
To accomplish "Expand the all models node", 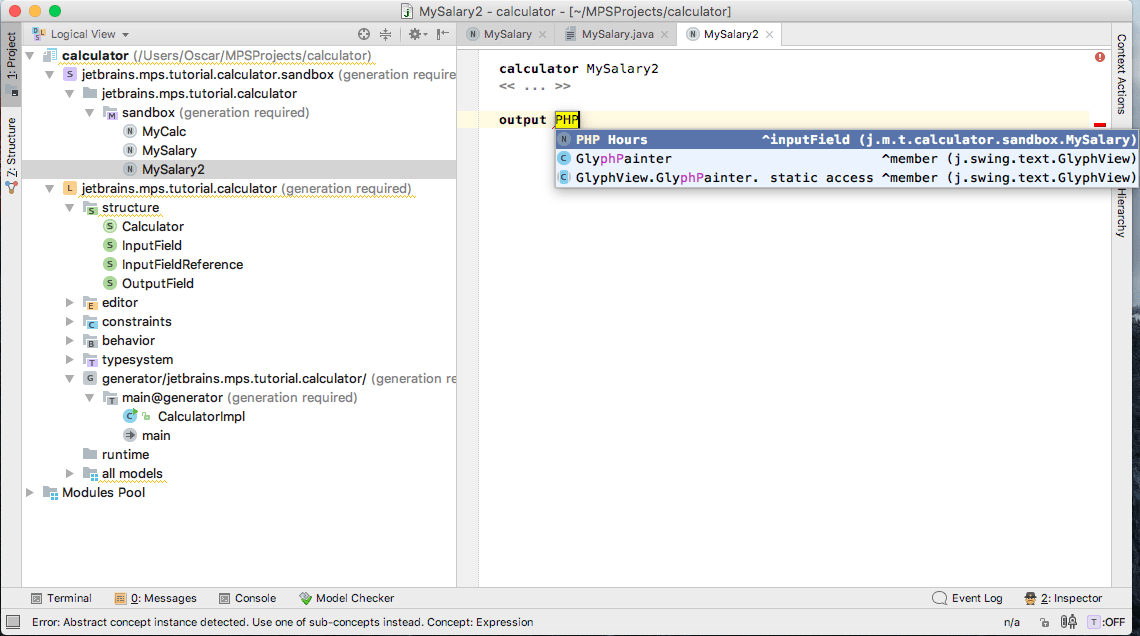I will (x=70, y=473).
